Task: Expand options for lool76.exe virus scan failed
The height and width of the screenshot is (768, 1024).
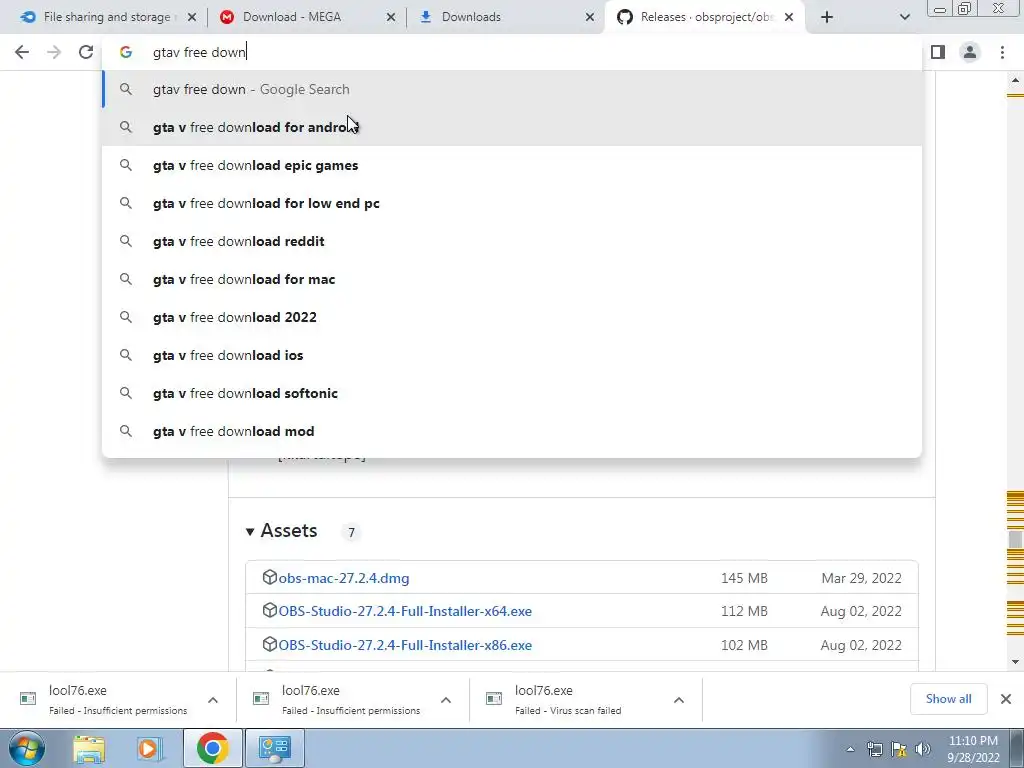Action: coord(679,699)
